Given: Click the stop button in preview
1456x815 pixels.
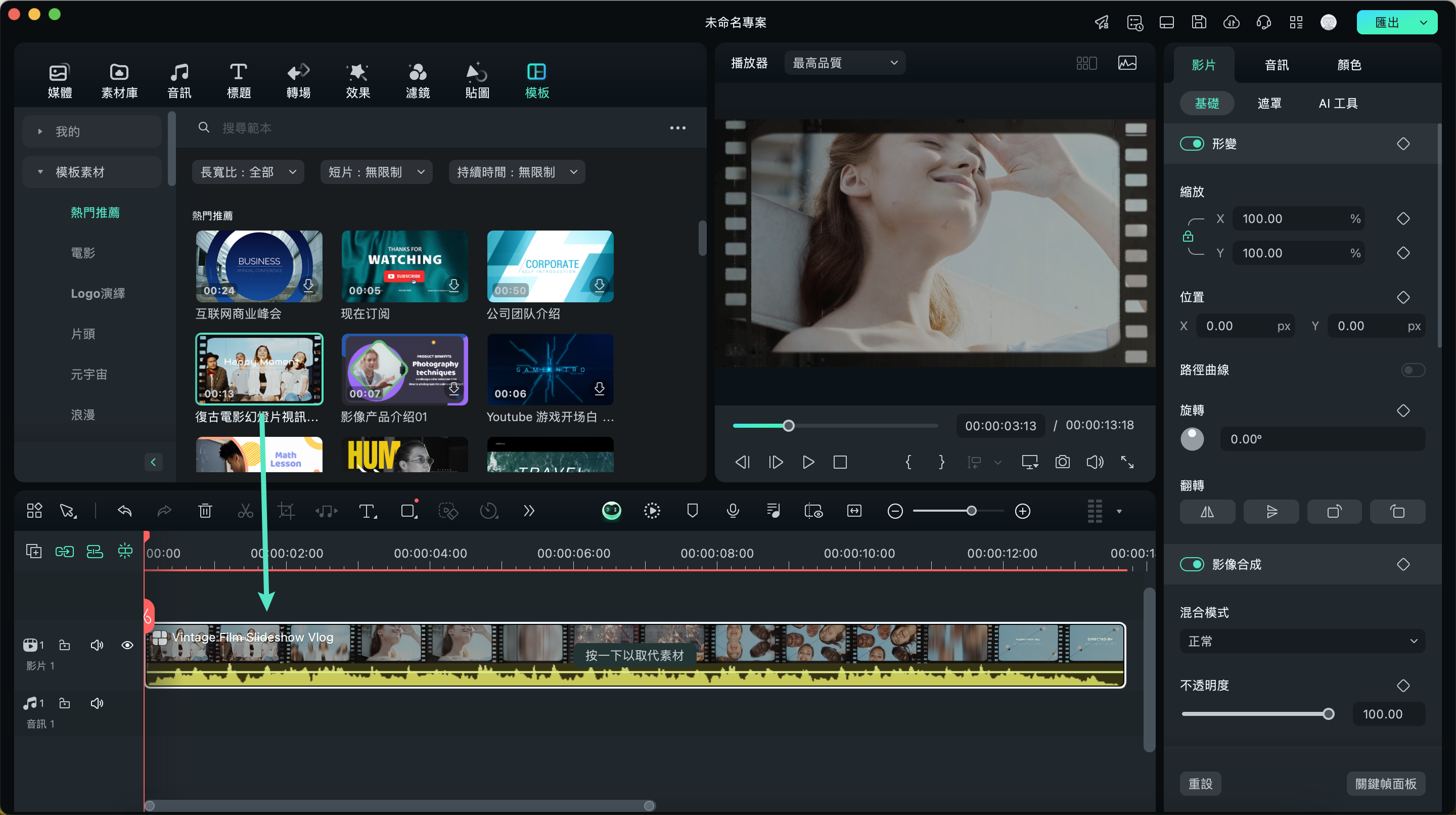Looking at the screenshot, I should (x=840, y=462).
